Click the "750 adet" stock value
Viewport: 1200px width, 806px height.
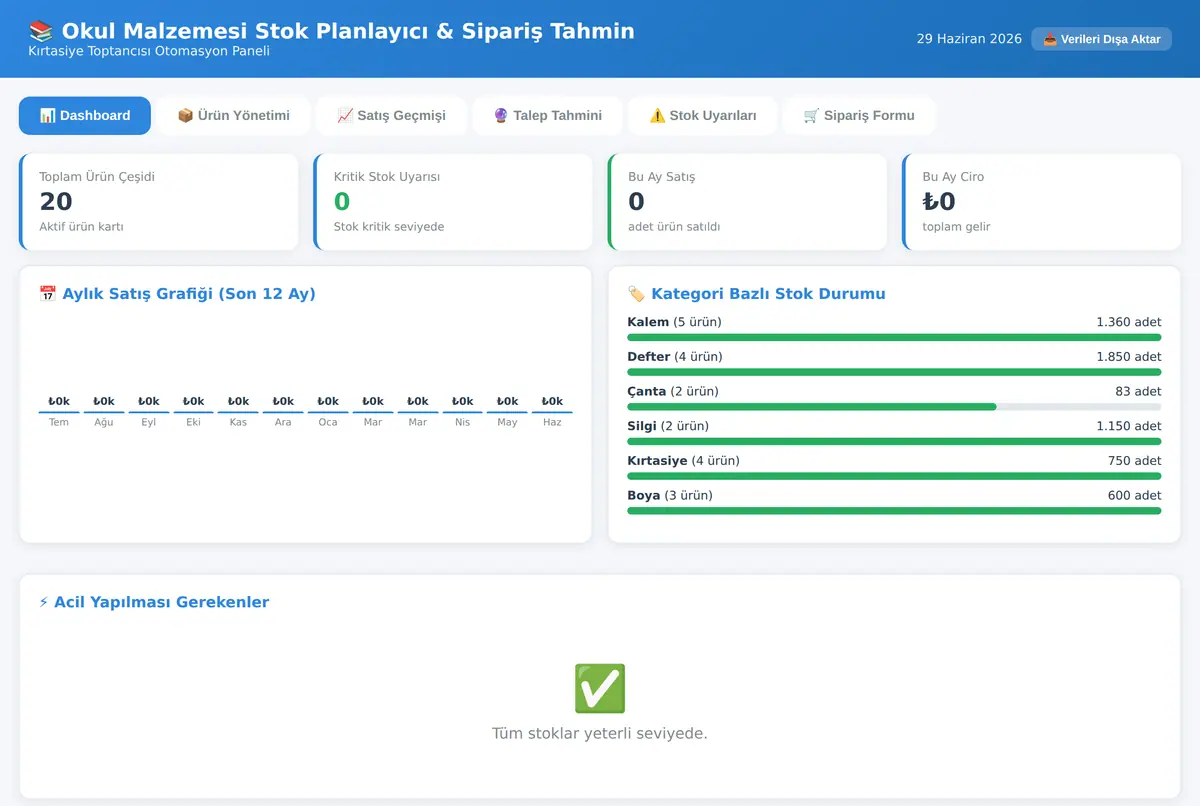1134,461
